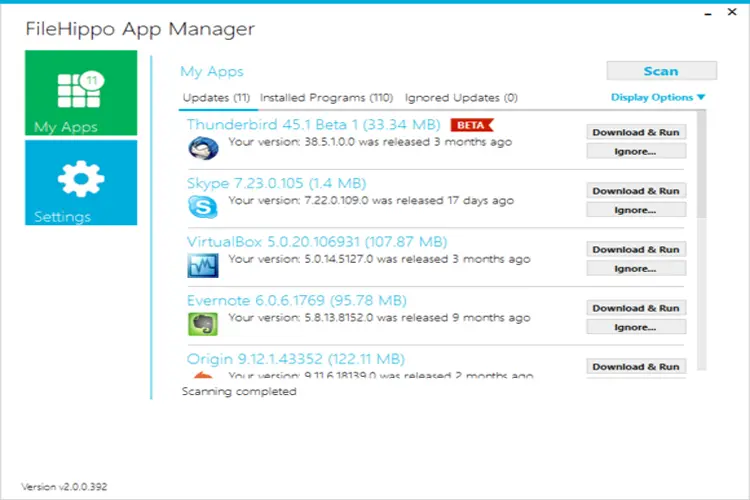750x500 pixels.
Task: Click the 11 updates badge on My Apps
Action: point(92,81)
